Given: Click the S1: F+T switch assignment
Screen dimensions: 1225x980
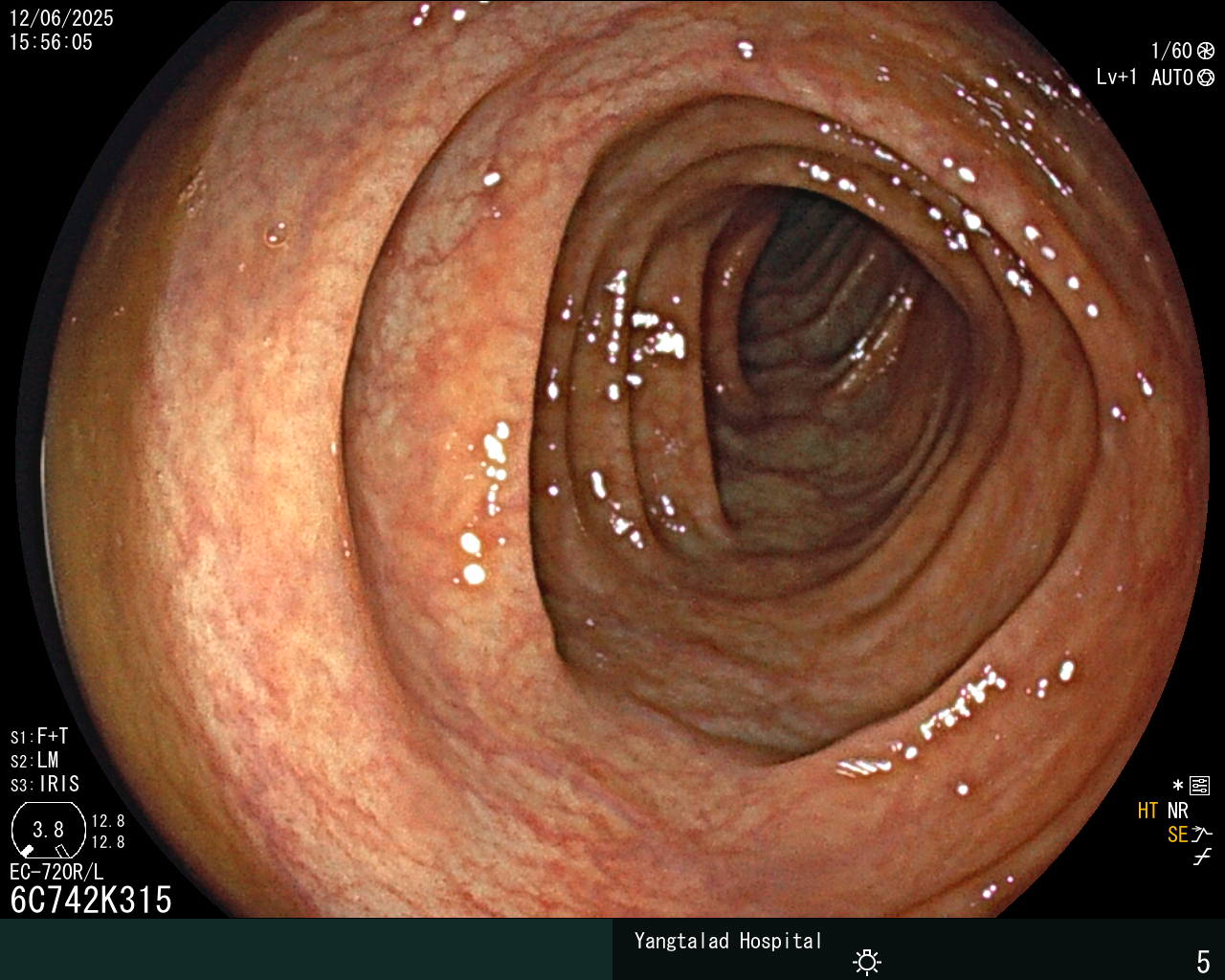Looking at the screenshot, I should coord(39,736).
